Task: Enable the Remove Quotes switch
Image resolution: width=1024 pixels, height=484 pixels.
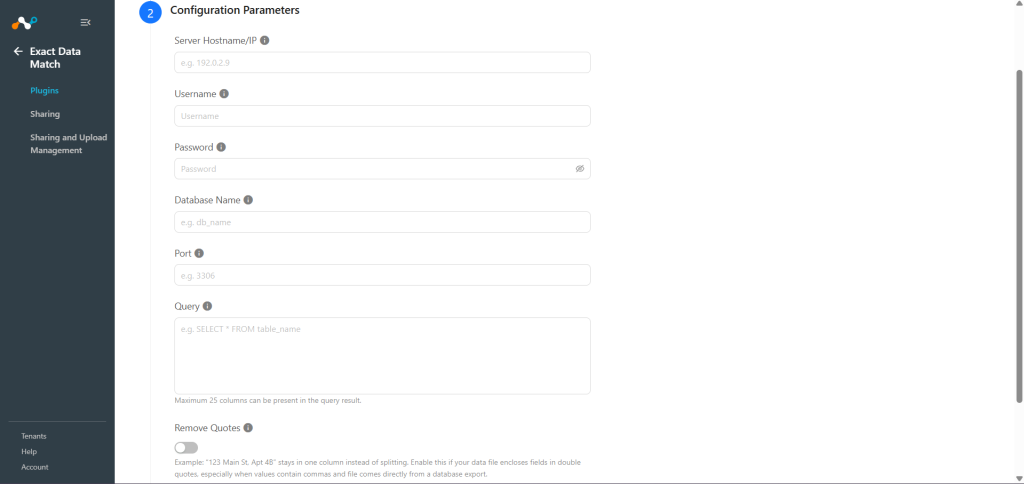Action: [x=186, y=447]
